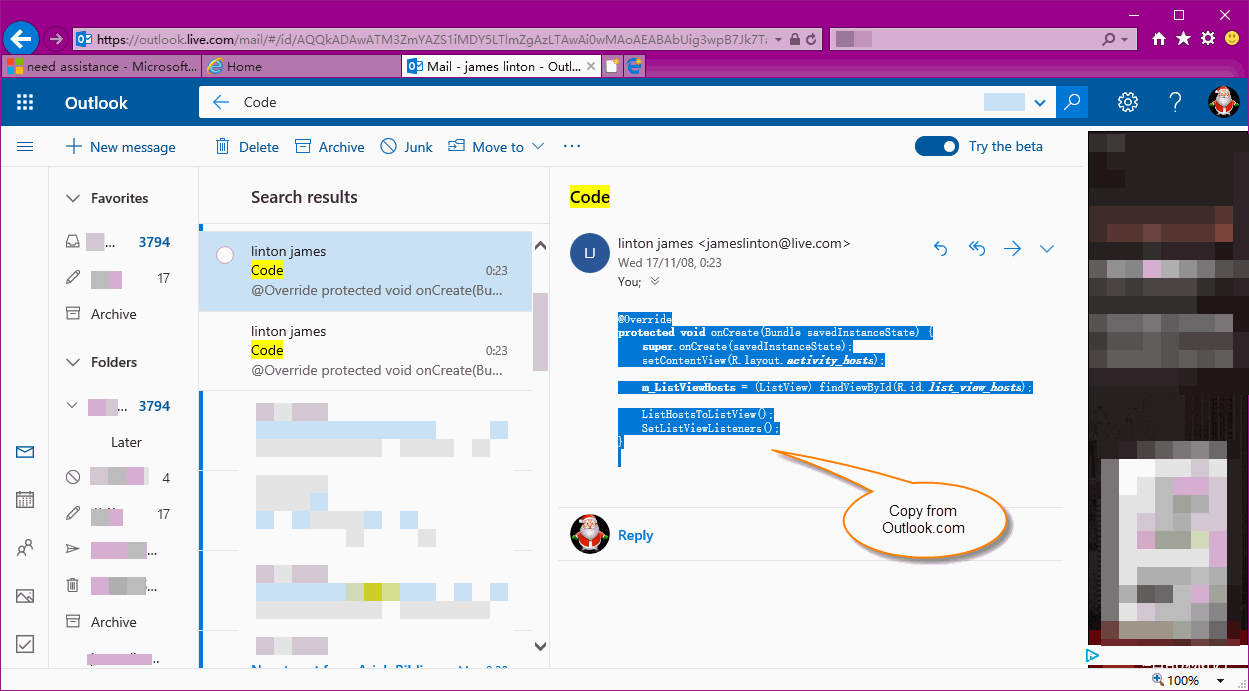Collapse the account folder with 3794 under Folders
Viewport: 1249px width, 691px height.
coord(71,406)
